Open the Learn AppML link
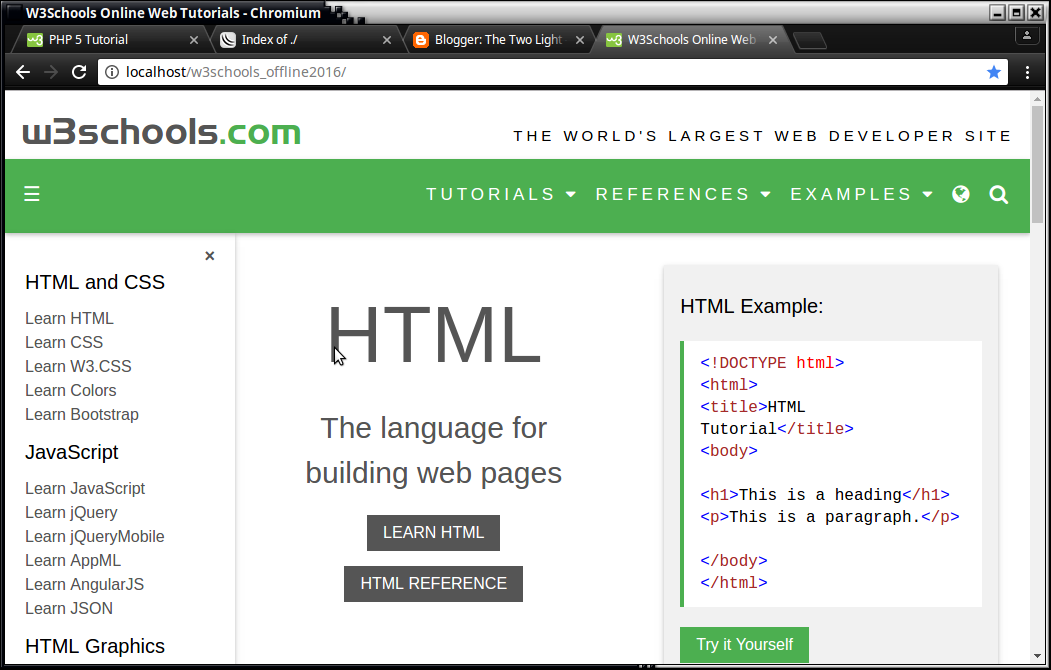 pyautogui.click(x=72, y=561)
